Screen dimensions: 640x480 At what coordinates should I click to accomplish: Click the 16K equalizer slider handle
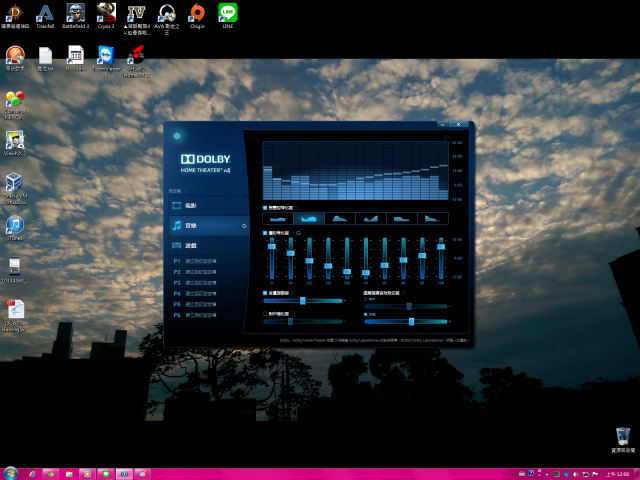[441, 247]
